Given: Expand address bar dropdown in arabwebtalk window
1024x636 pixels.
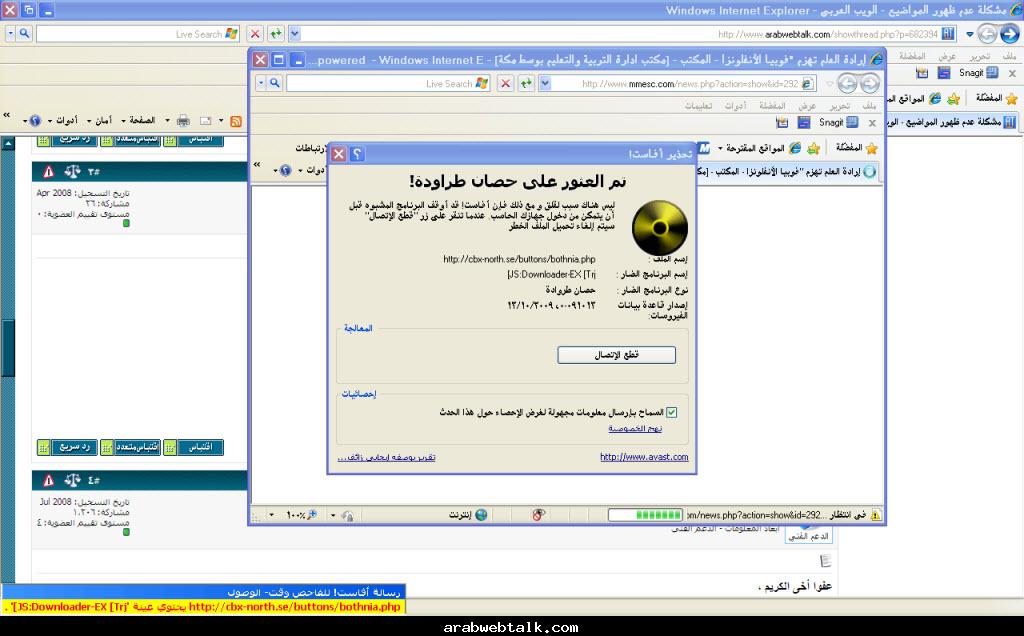Looking at the screenshot, I should click(295, 33).
